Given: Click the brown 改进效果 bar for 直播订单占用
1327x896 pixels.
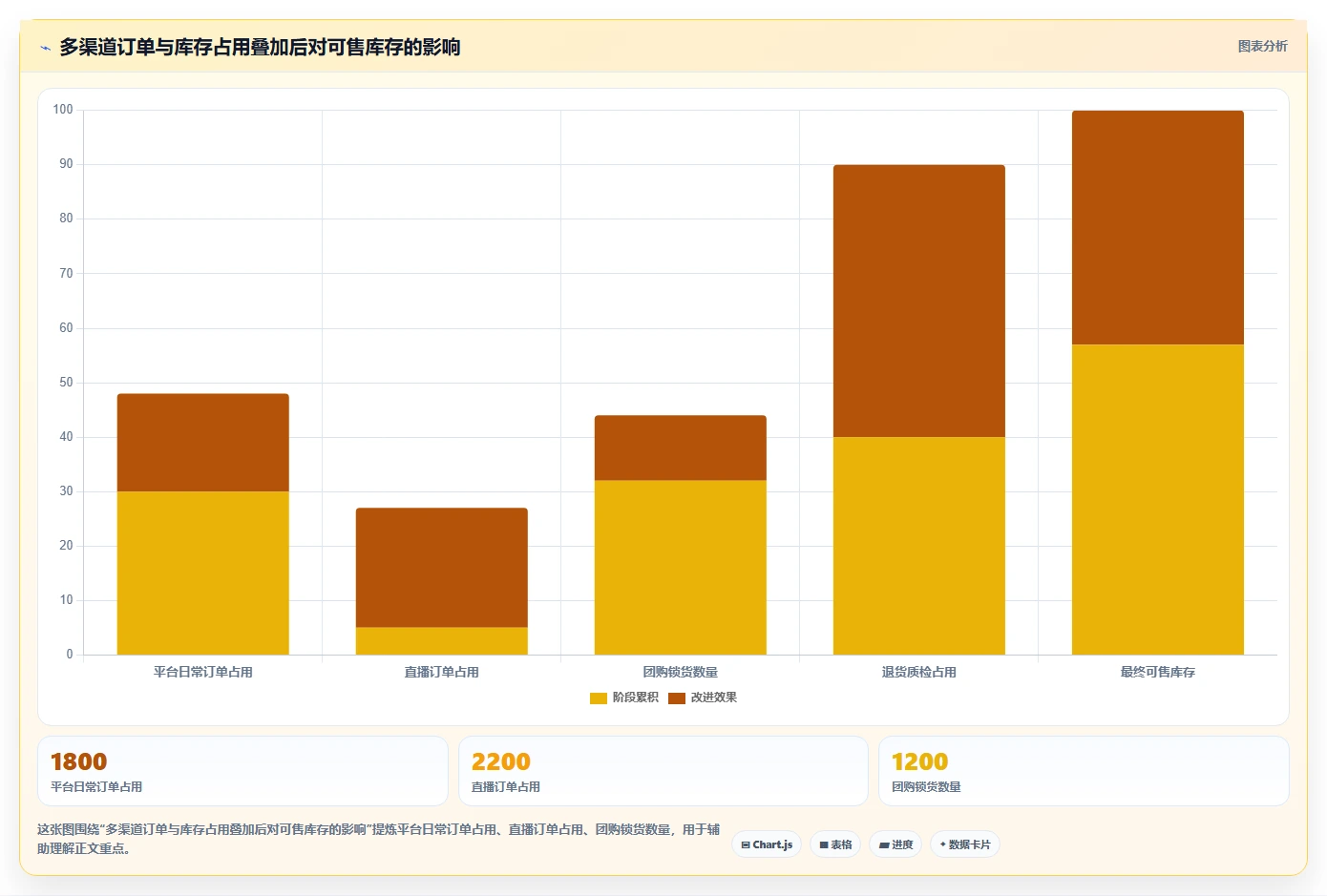Looking at the screenshot, I should point(442,568).
